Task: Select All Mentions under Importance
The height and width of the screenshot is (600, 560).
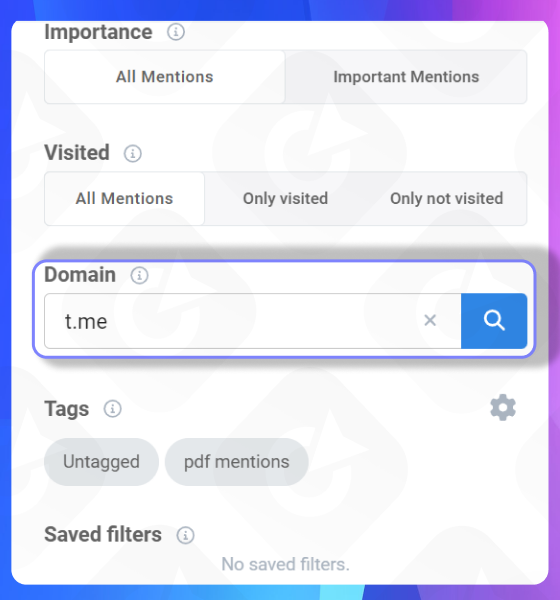Action: [x=165, y=77]
